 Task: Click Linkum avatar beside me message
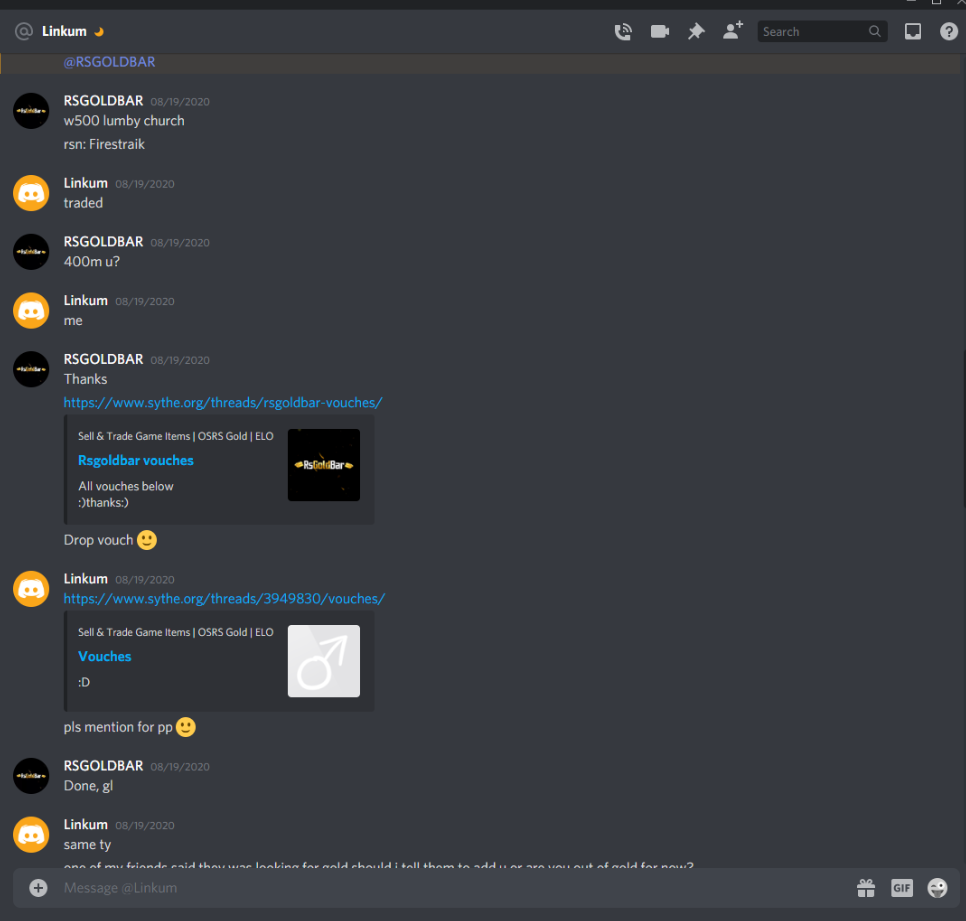click(x=31, y=310)
